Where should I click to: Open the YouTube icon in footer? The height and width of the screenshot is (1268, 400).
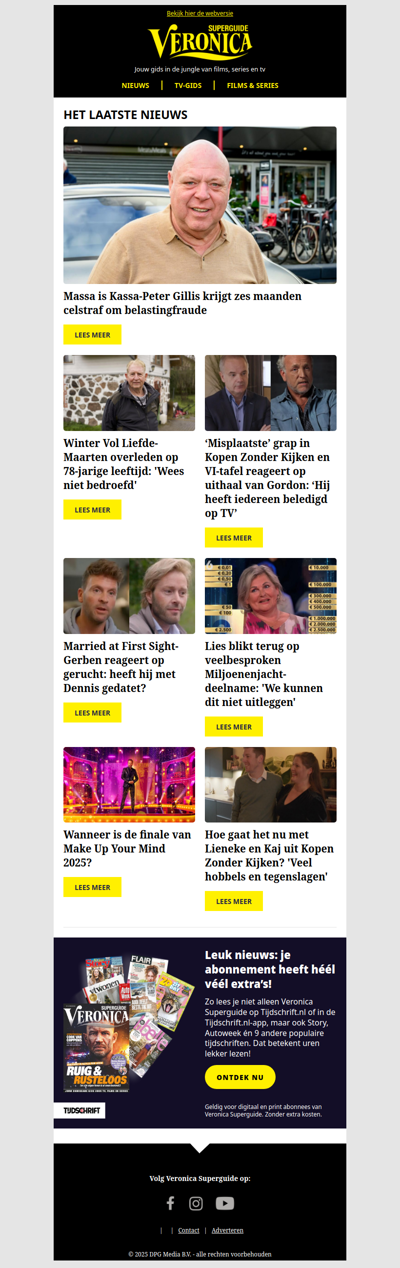(x=225, y=1203)
